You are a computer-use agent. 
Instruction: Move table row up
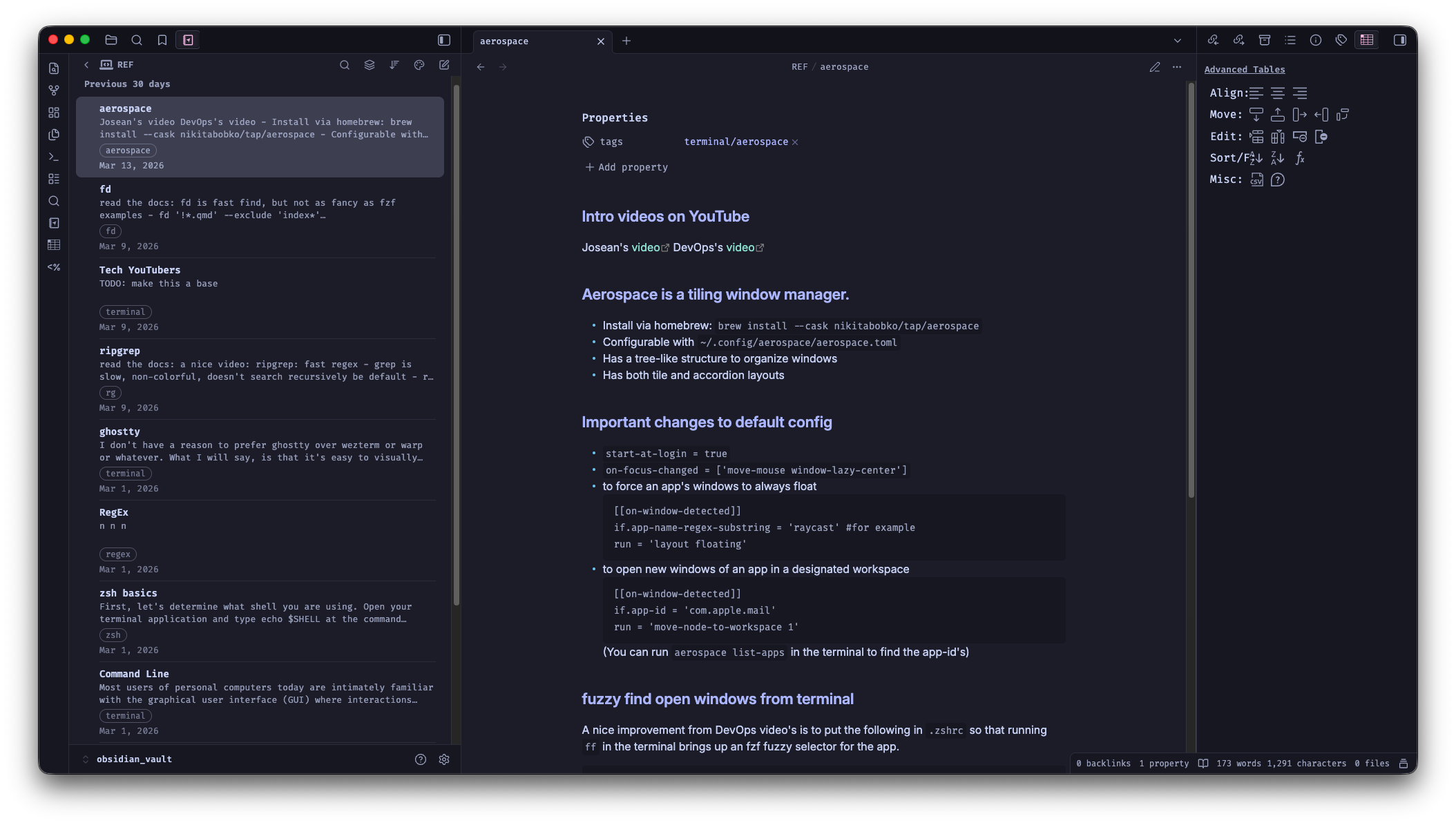[x=1278, y=115]
